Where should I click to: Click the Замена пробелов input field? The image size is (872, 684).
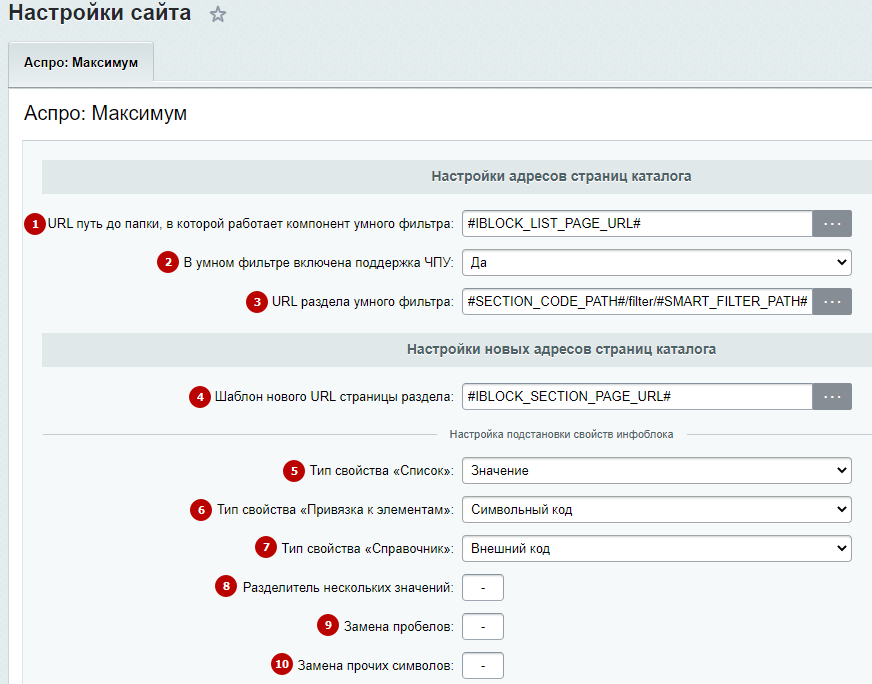click(483, 627)
